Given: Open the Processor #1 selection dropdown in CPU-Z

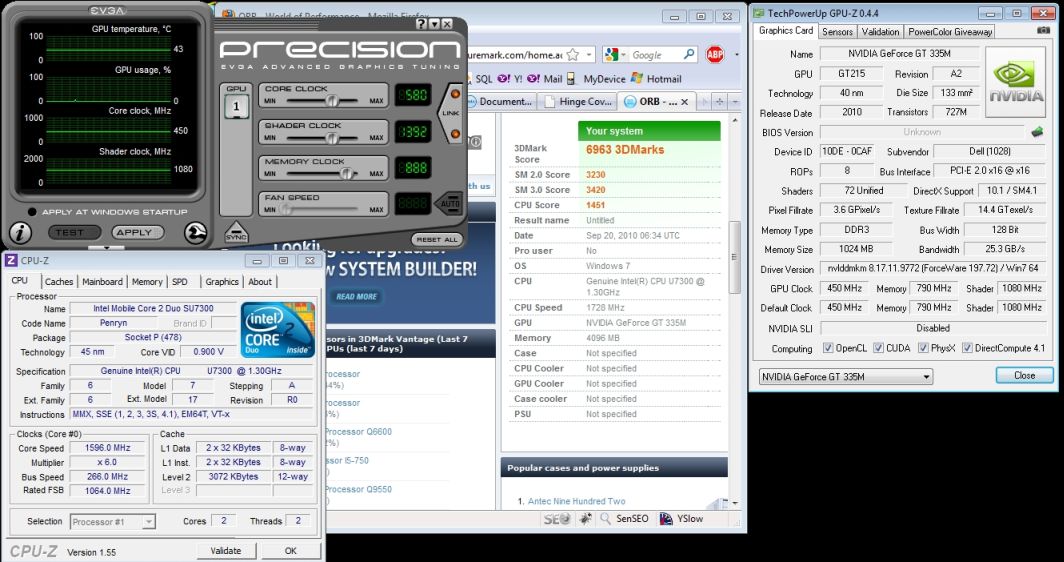Looking at the screenshot, I should point(113,522).
